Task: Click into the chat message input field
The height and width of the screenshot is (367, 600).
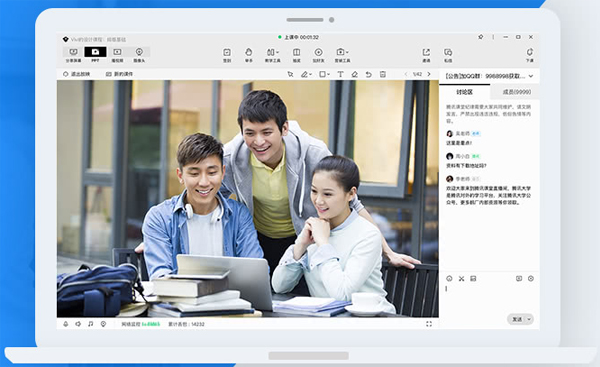Action: pos(489,298)
